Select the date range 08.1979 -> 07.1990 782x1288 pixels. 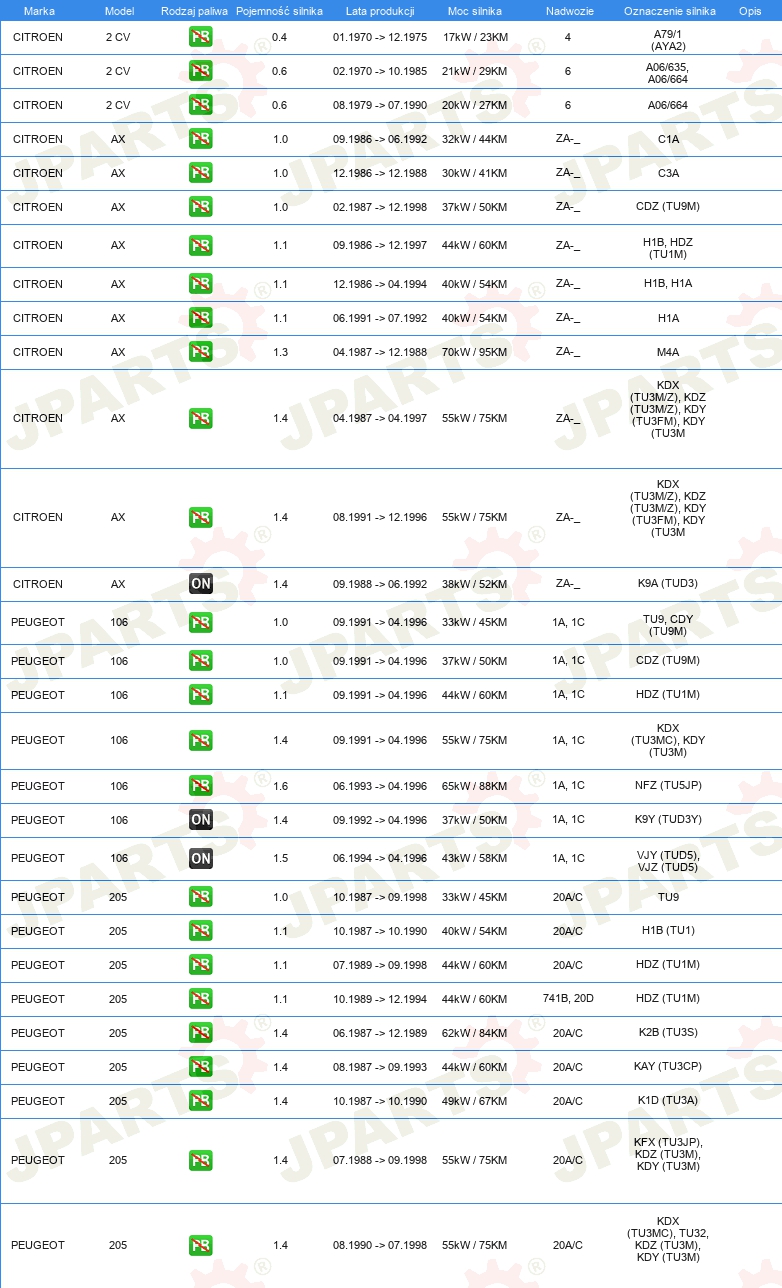click(380, 105)
